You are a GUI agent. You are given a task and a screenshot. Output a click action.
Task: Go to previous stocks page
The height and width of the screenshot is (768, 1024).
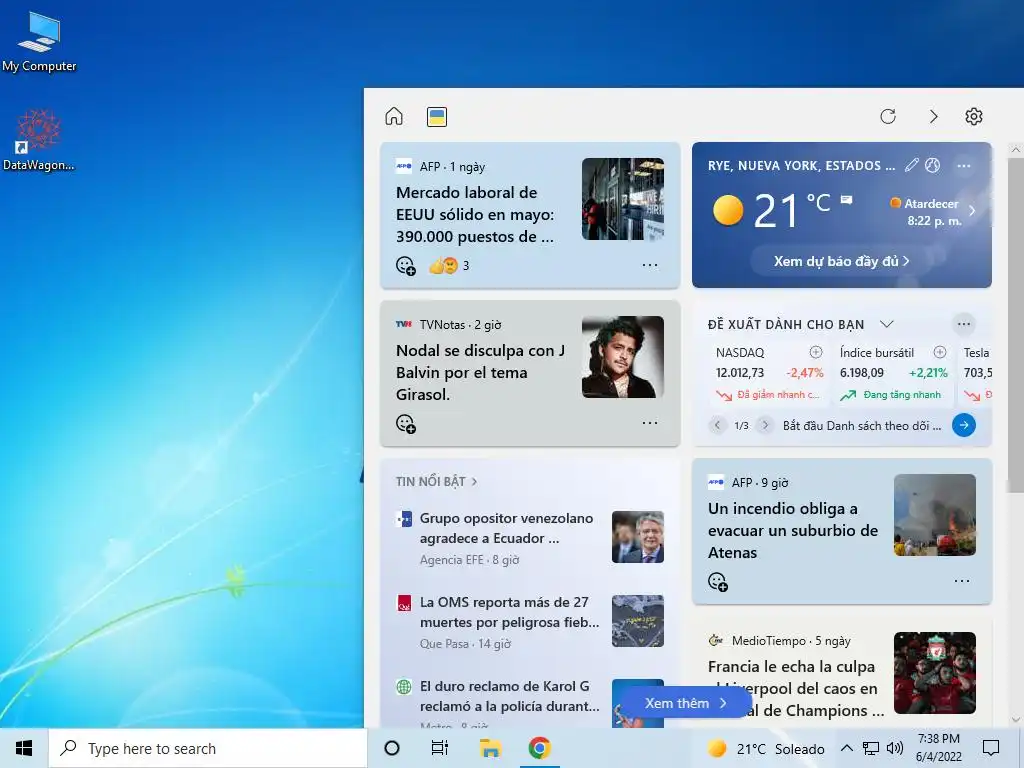point(717,425)
